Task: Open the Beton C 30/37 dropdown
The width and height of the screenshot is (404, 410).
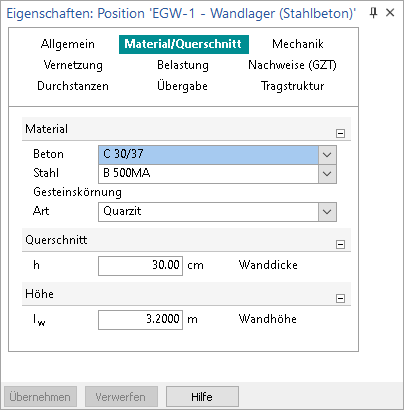Action: coord(327,155)
